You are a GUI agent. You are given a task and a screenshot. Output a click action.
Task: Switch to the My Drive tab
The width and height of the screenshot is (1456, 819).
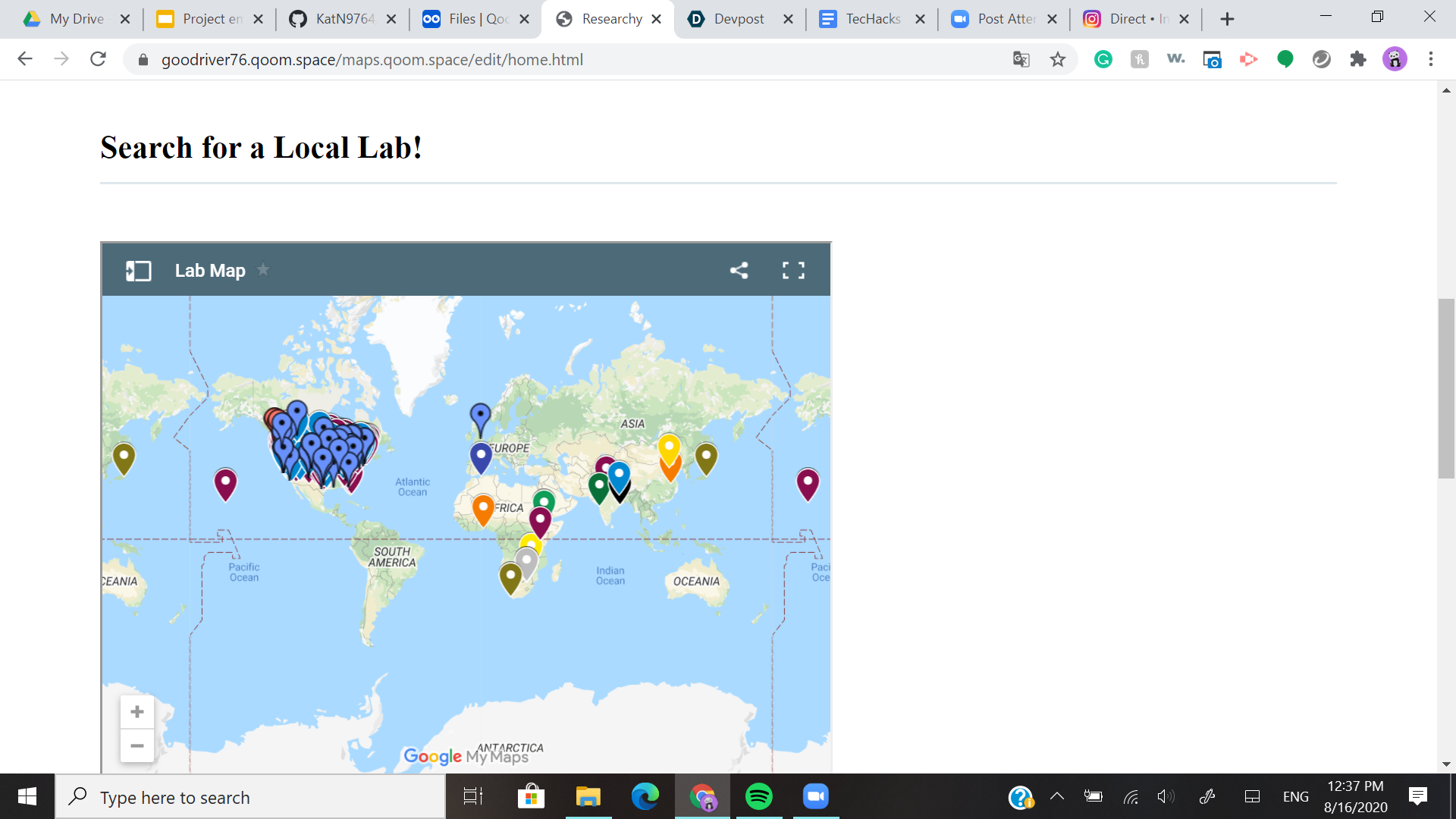(x=76, y=19)
